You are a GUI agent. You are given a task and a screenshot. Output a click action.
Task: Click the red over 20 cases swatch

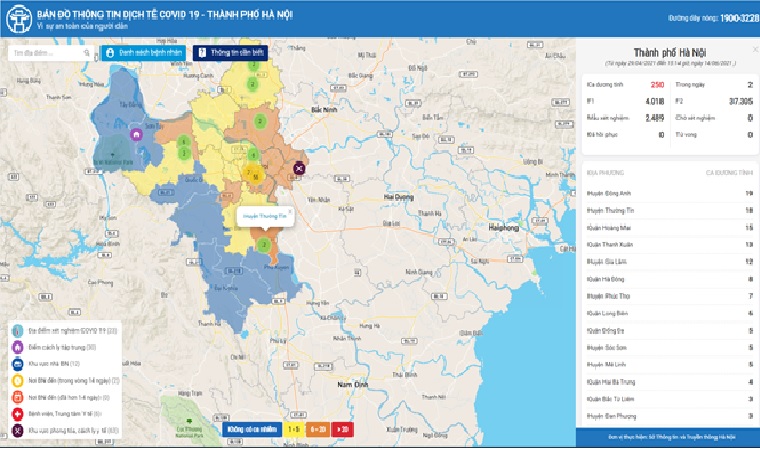point(343,429)
